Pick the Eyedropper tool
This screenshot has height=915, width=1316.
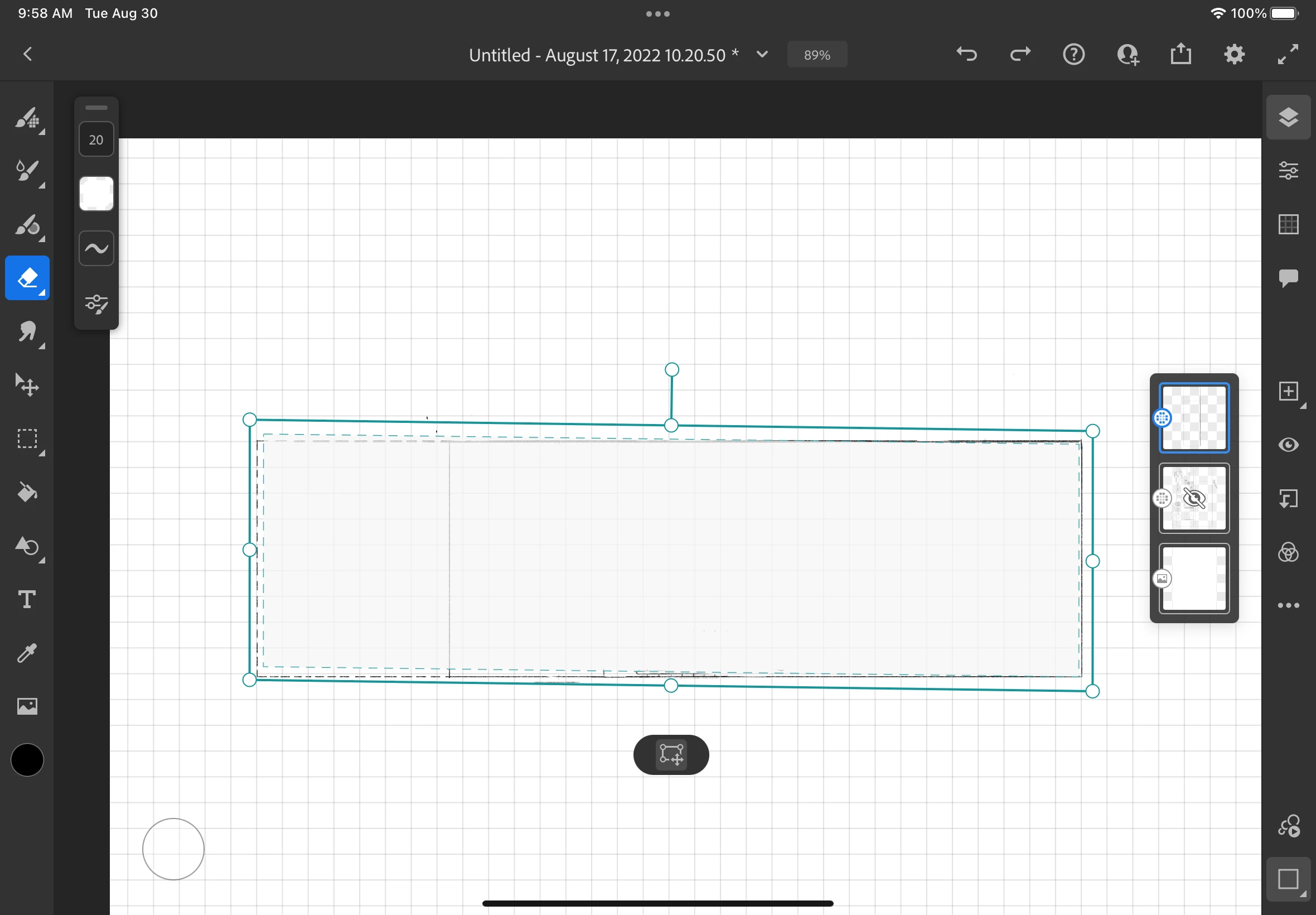pos(27,652)
